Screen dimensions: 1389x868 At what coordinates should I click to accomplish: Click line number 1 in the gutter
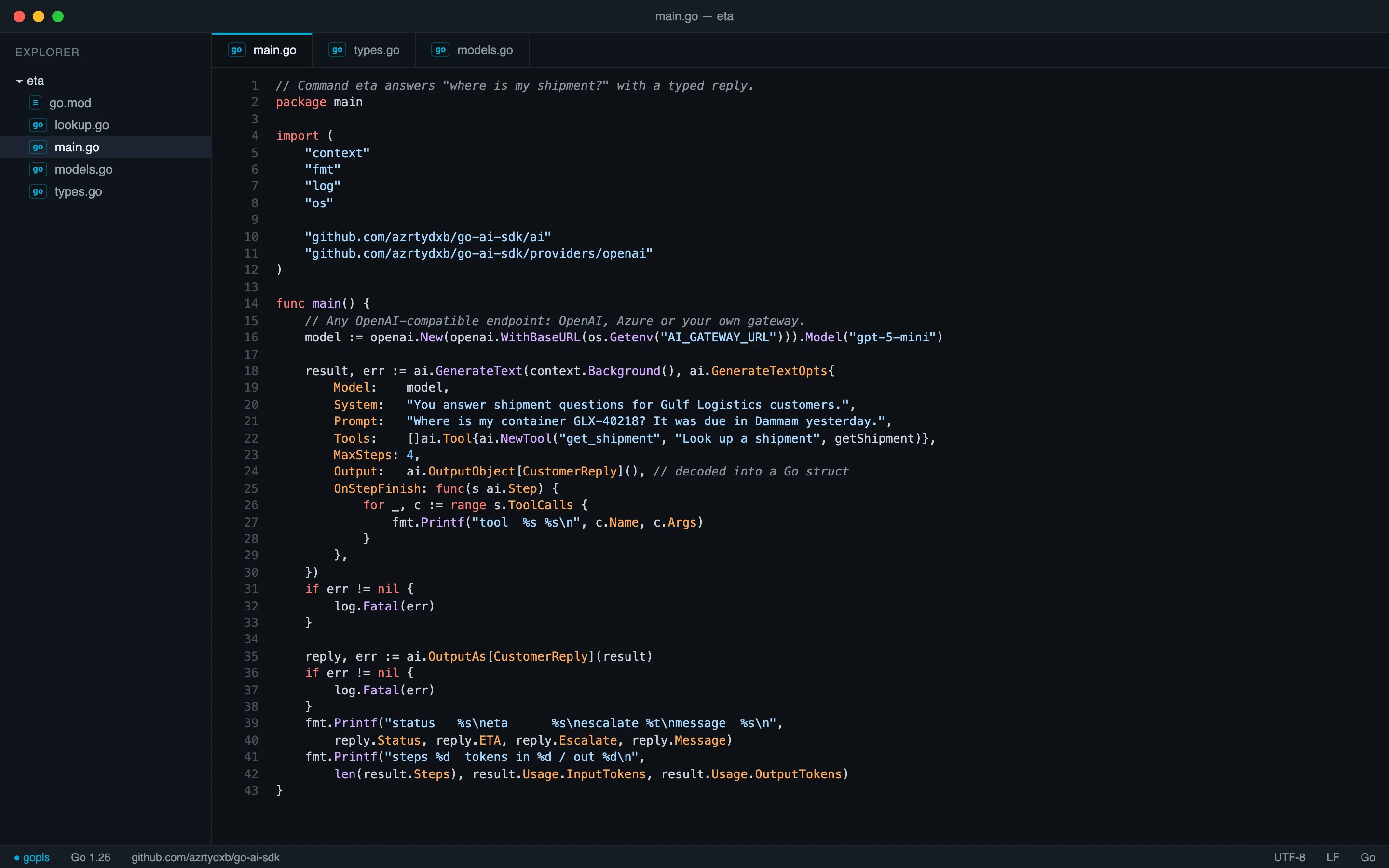click(x=254, y=85)
